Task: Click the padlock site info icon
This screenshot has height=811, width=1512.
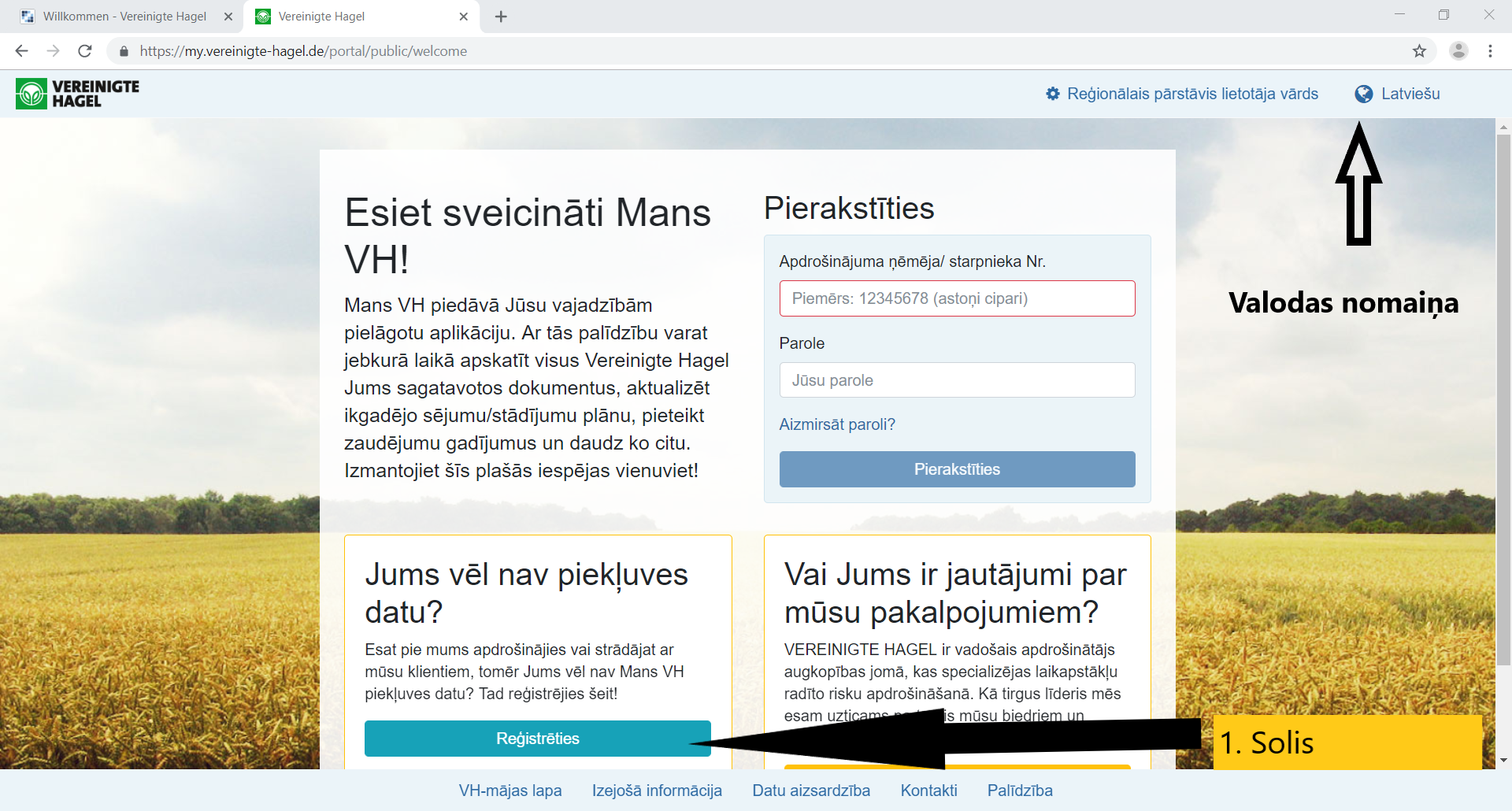Action: coord(124,51)
